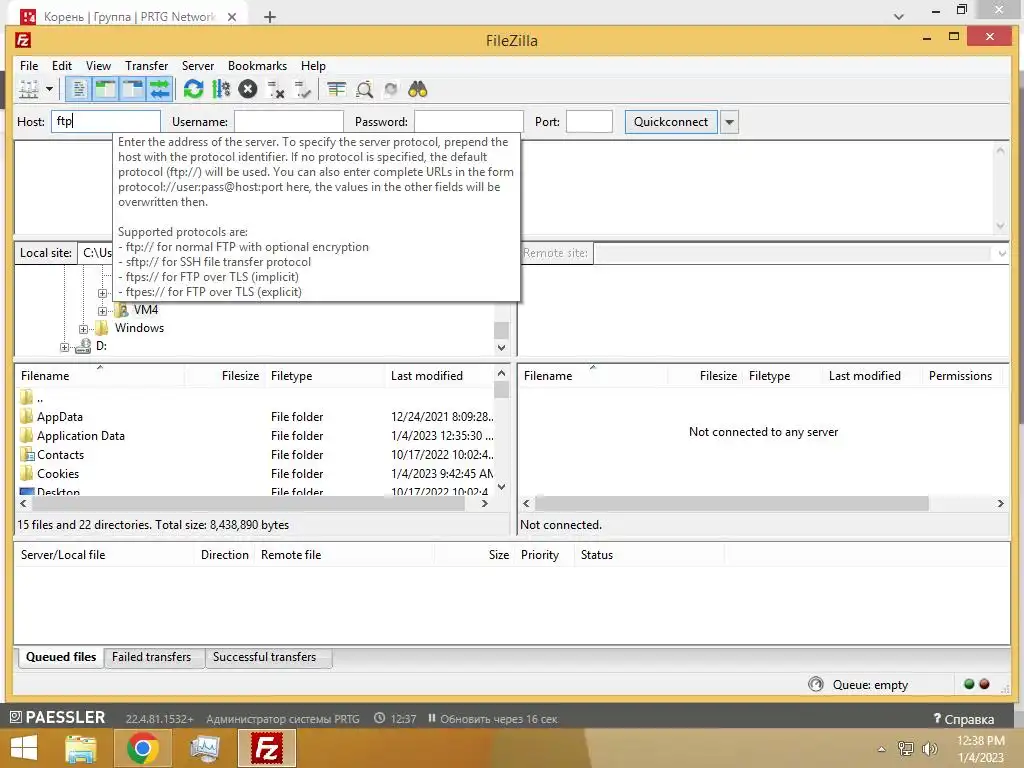Open the File menu

point(29,65)
